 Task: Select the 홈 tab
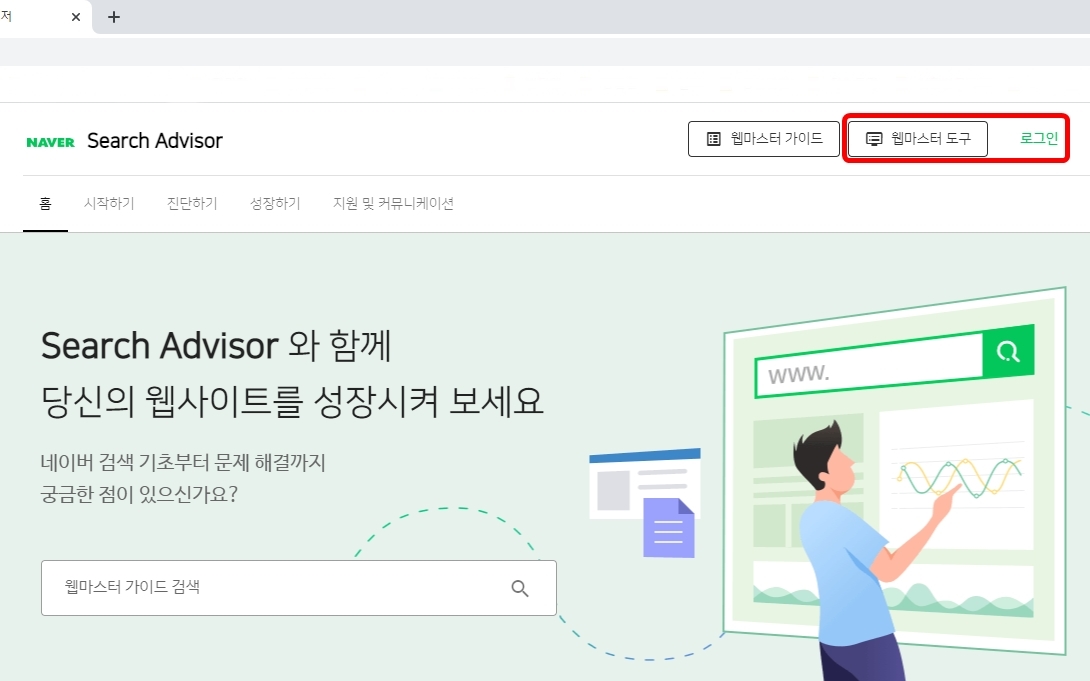point(45,204)
